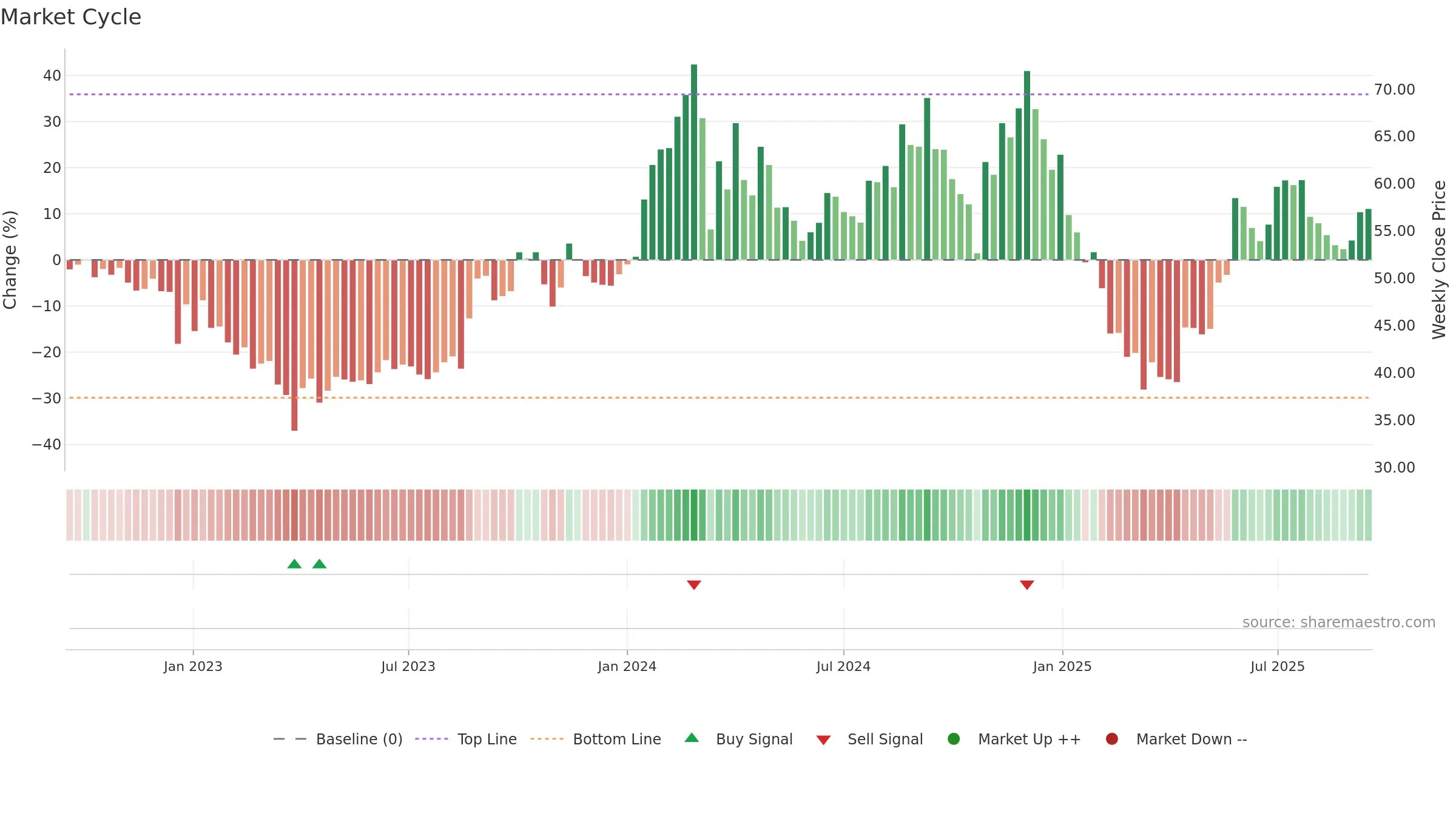Click the 50.00 price tick

click(1395, 278)
